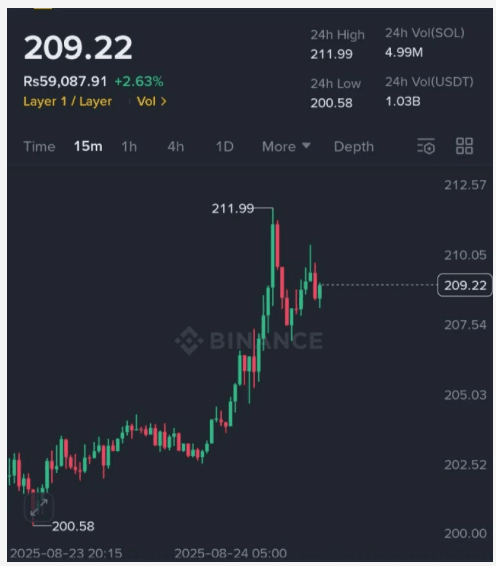Click the 211.99 high marker on chart
This screenshot has width=496, height=566.
(233, 208)
